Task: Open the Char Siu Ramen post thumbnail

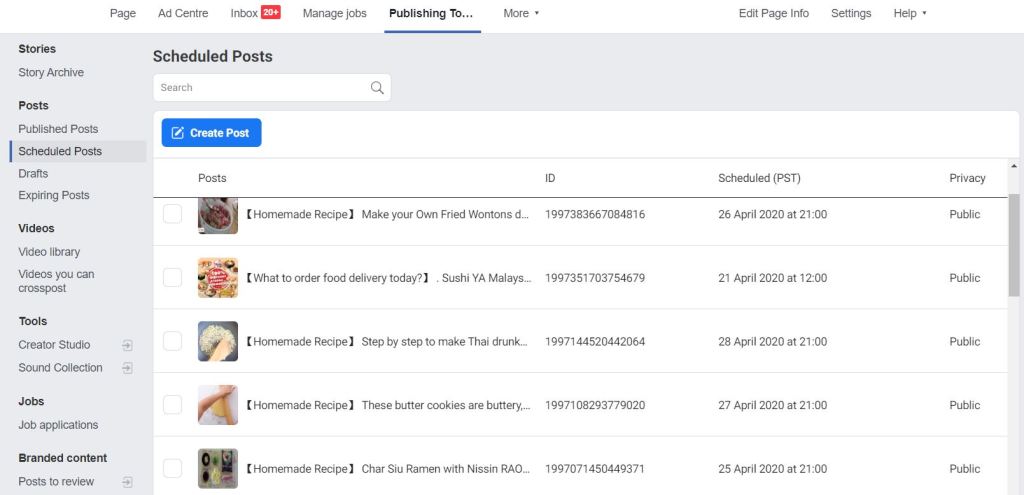Action: coord(218,468)
